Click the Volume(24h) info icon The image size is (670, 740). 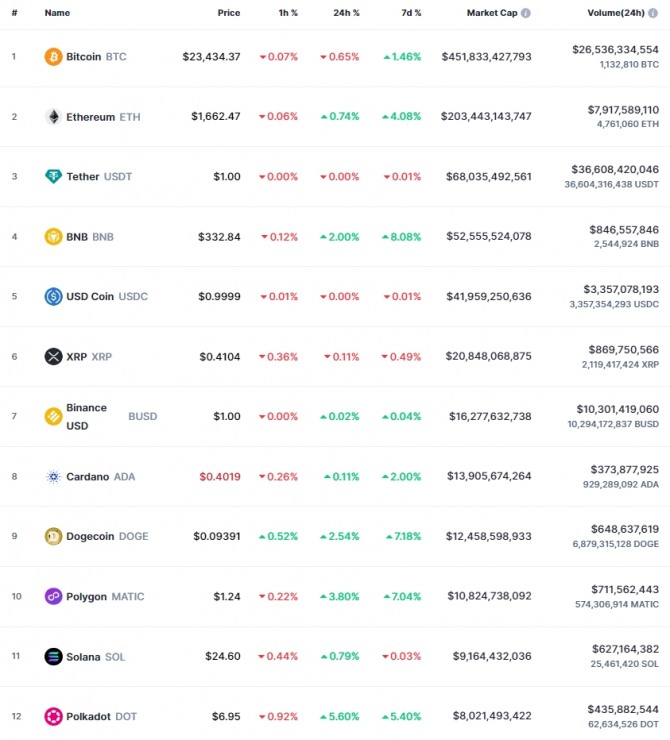(653, 13)
